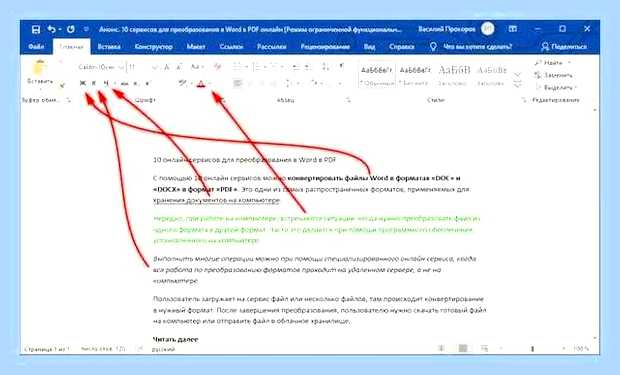Expand the Styles gallery more arrow
This screenshot has height=375, width=620.
pos(517,84)
